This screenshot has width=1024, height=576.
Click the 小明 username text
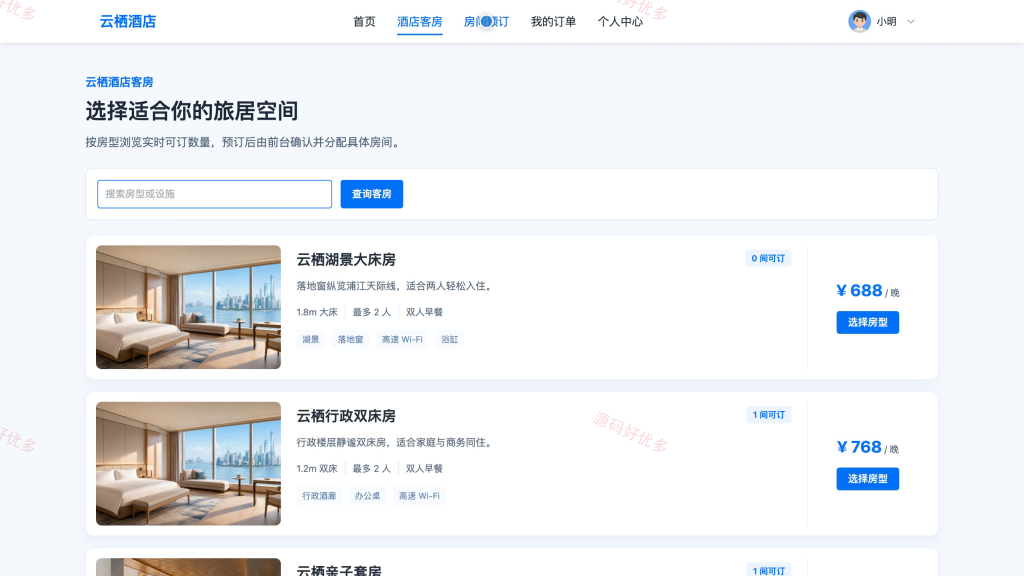(x=886, y=22)
